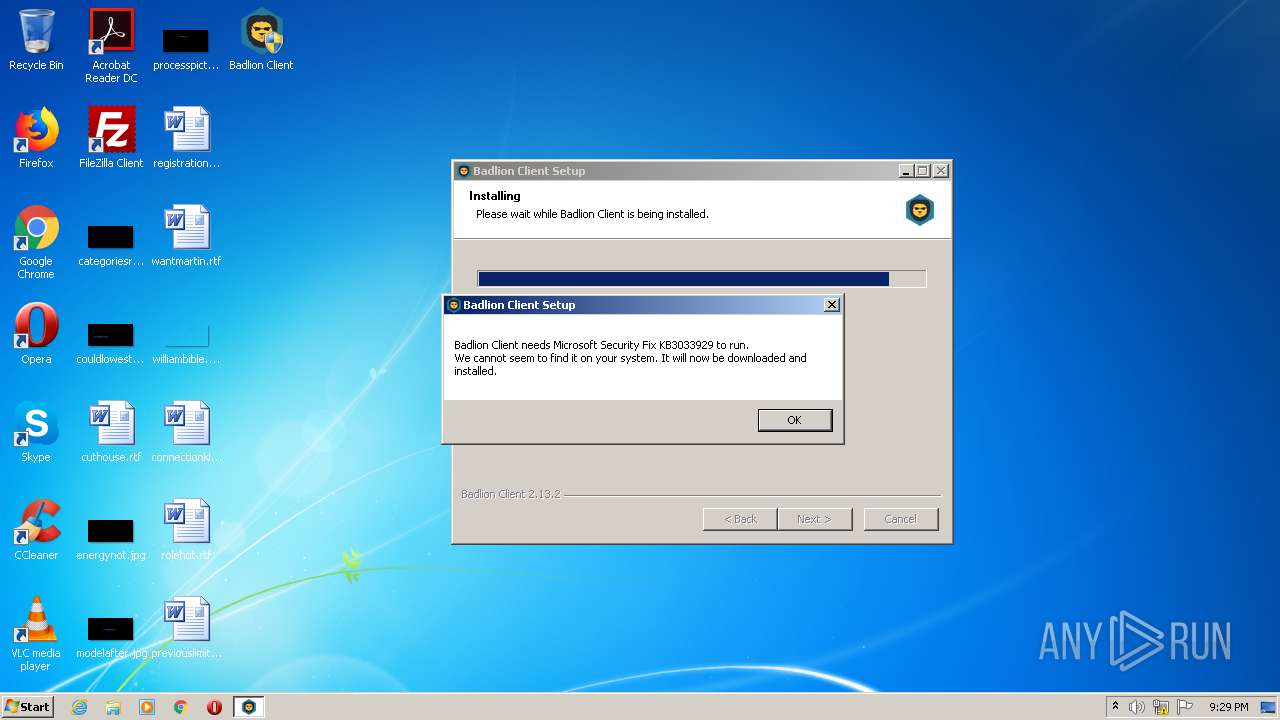Launch Acrobat Reader DC shortcut
Viewport: 1280px width, 720px height.
click(x=111, y=46)
